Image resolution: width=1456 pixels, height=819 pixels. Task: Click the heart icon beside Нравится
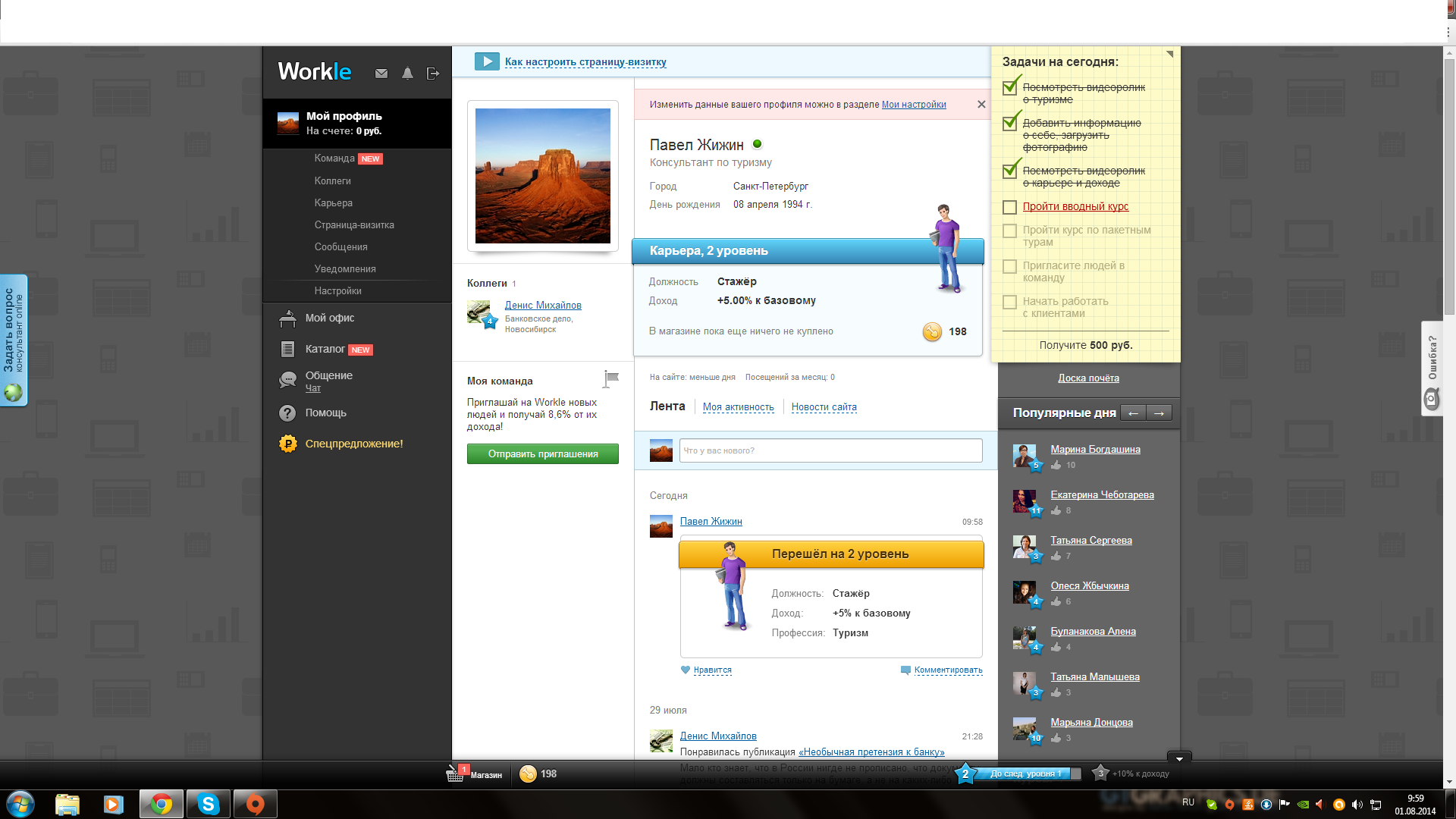point(686,670)
